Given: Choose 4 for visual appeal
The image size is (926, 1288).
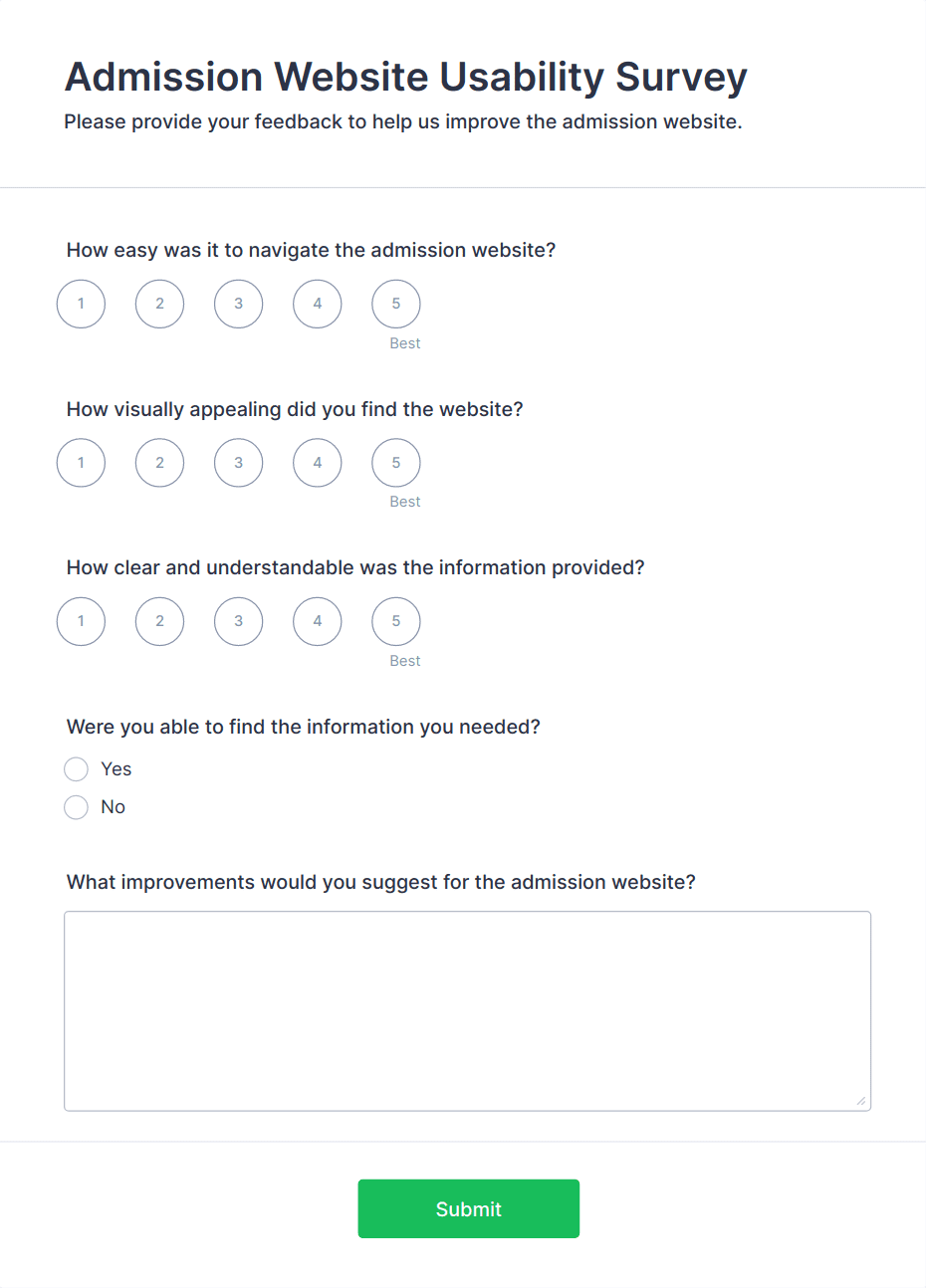Looking at the screenshot, I should (317, 463).
